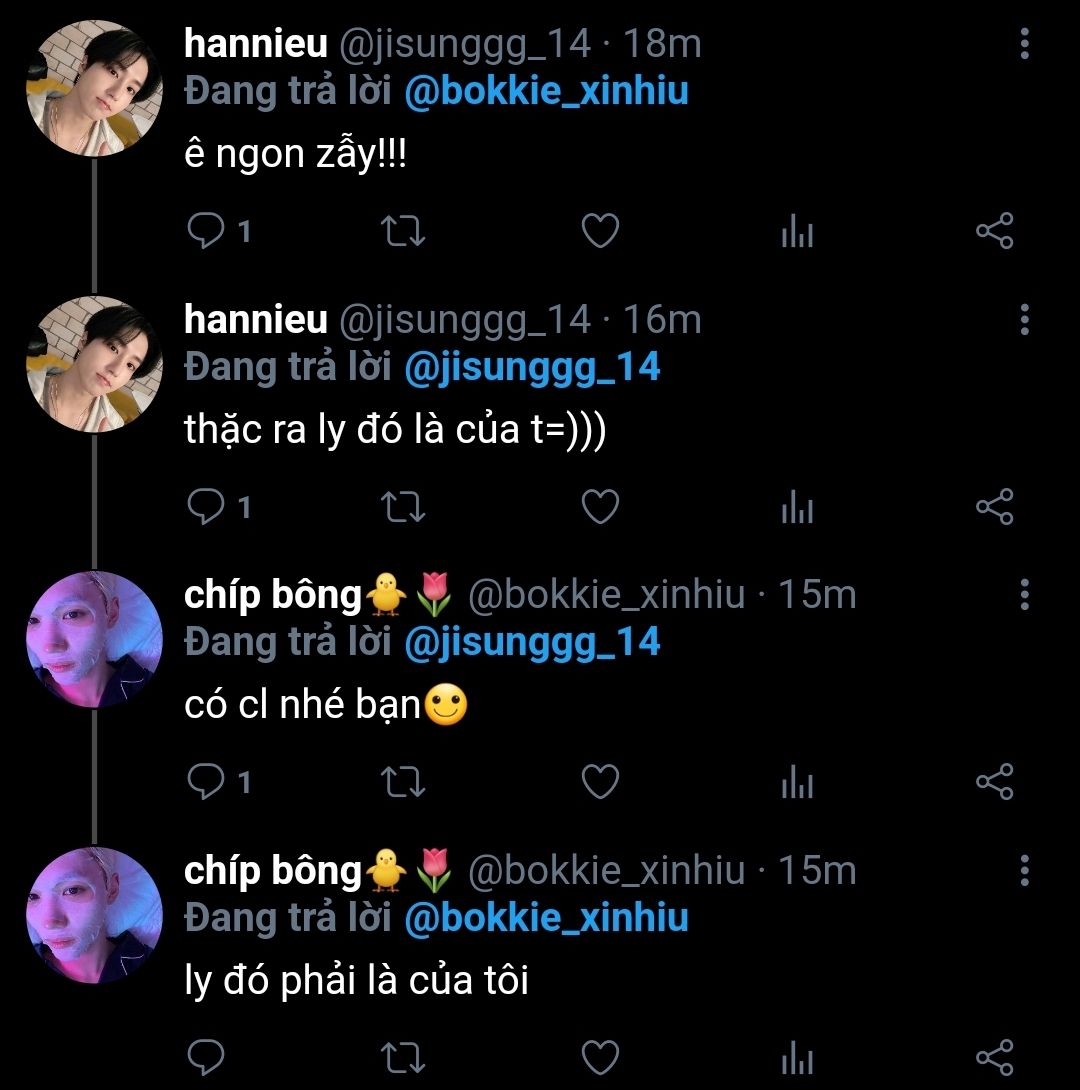Share the "thặc ra ly đó" tweet
The width and height of the screenshot is (1080, 1090).
coord(994,507)
